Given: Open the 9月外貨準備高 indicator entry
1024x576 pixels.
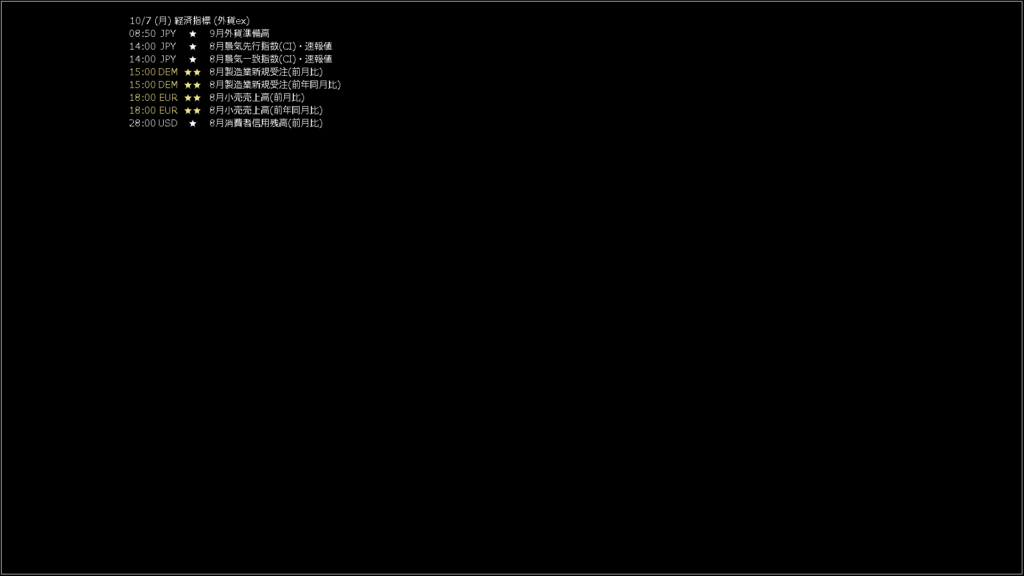Looking at the screenshot, I should 239,33.
